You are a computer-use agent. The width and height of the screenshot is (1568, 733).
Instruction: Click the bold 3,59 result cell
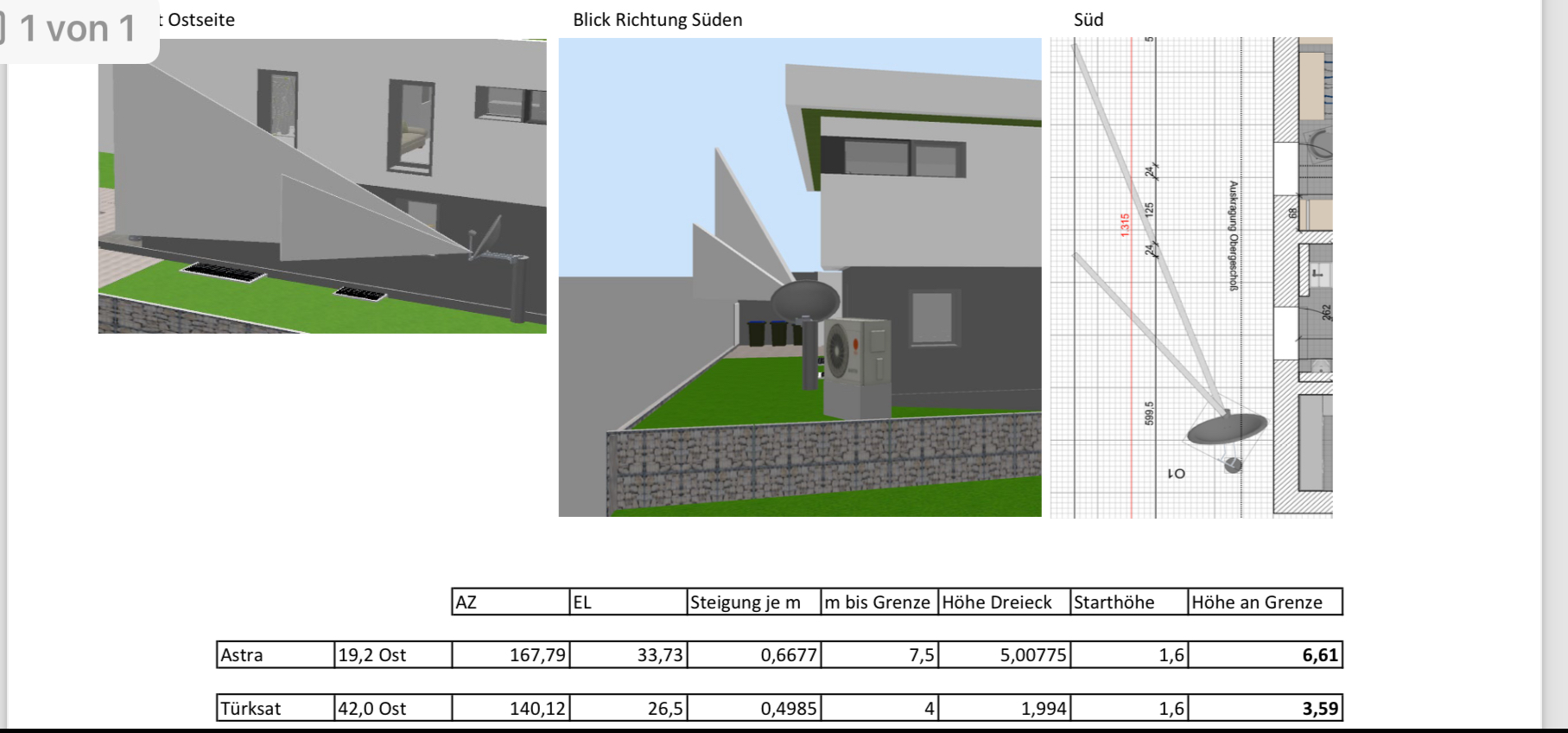(x=1265, y=709)
